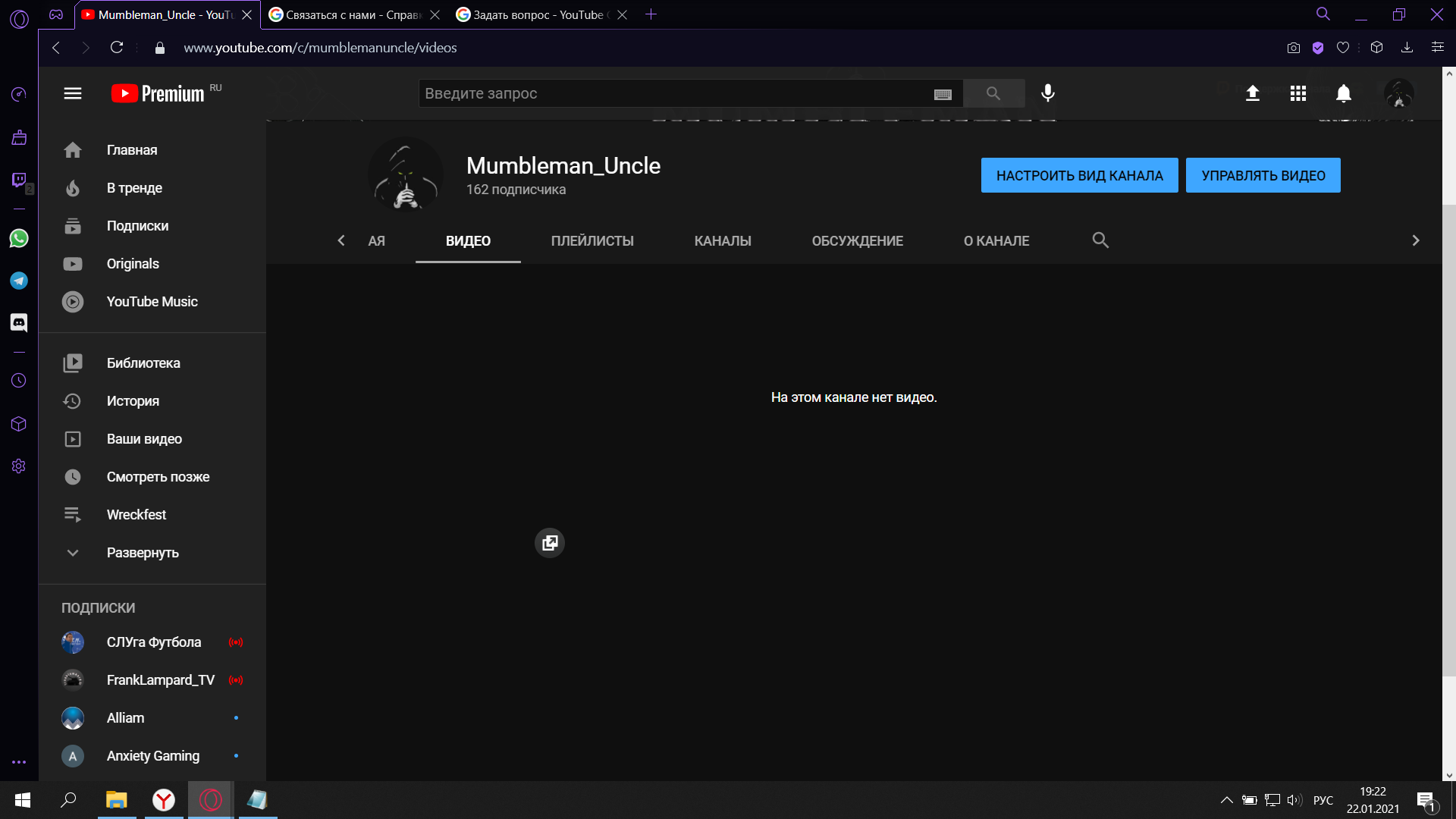Image resolution: width=1456 pixels, height=819 pixels.
Task: Select the ПЛЕЙЛИСТЫ tab
Action: [592, 240]
